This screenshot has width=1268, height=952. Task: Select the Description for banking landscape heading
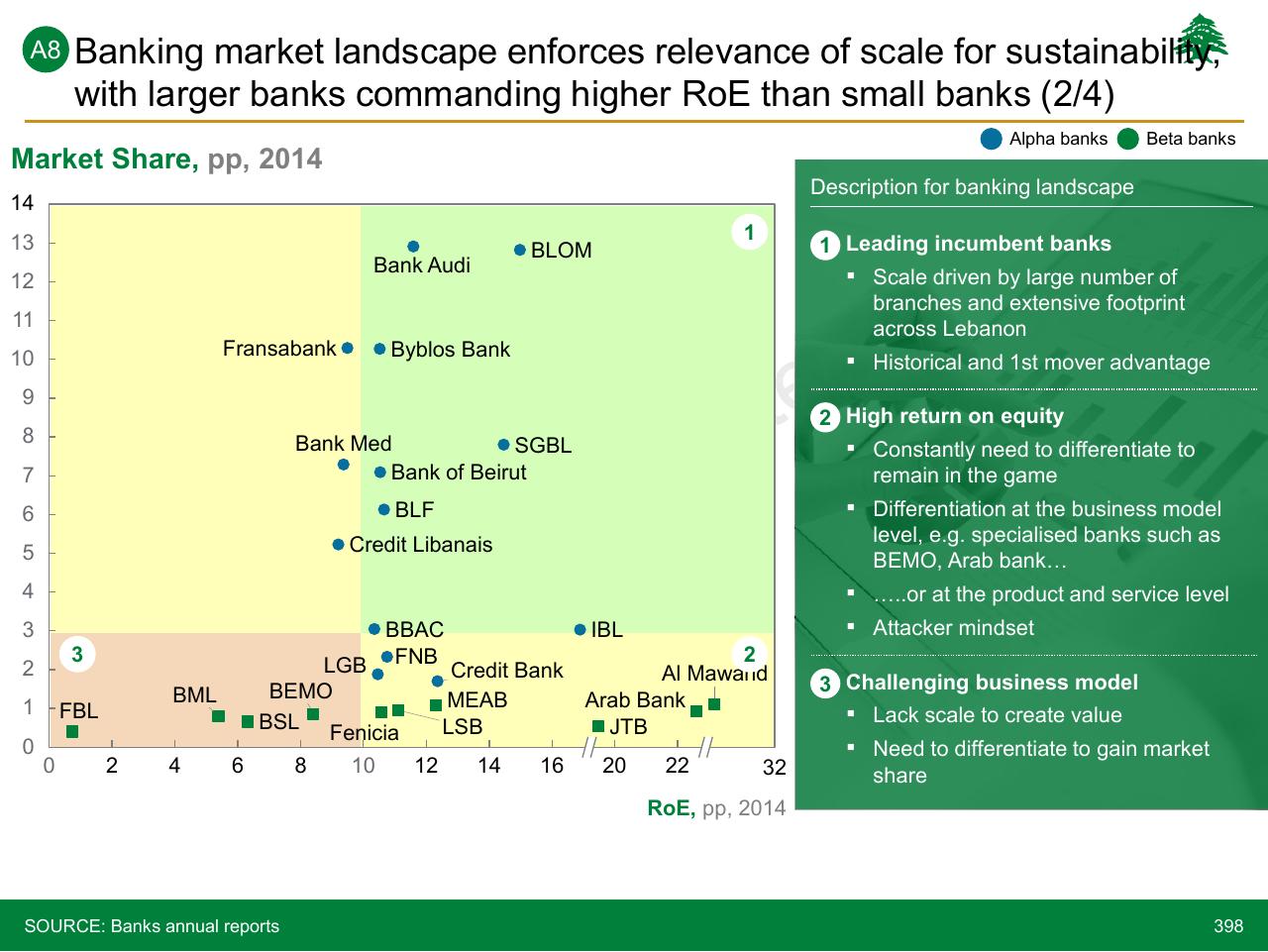[x=972, y=187]
